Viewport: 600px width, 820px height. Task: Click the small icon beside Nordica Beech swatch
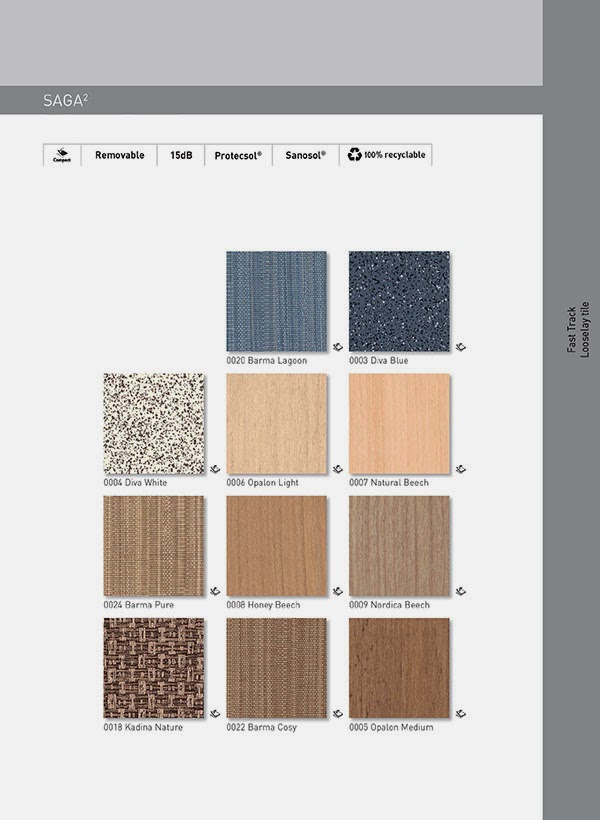coord(461,591)
